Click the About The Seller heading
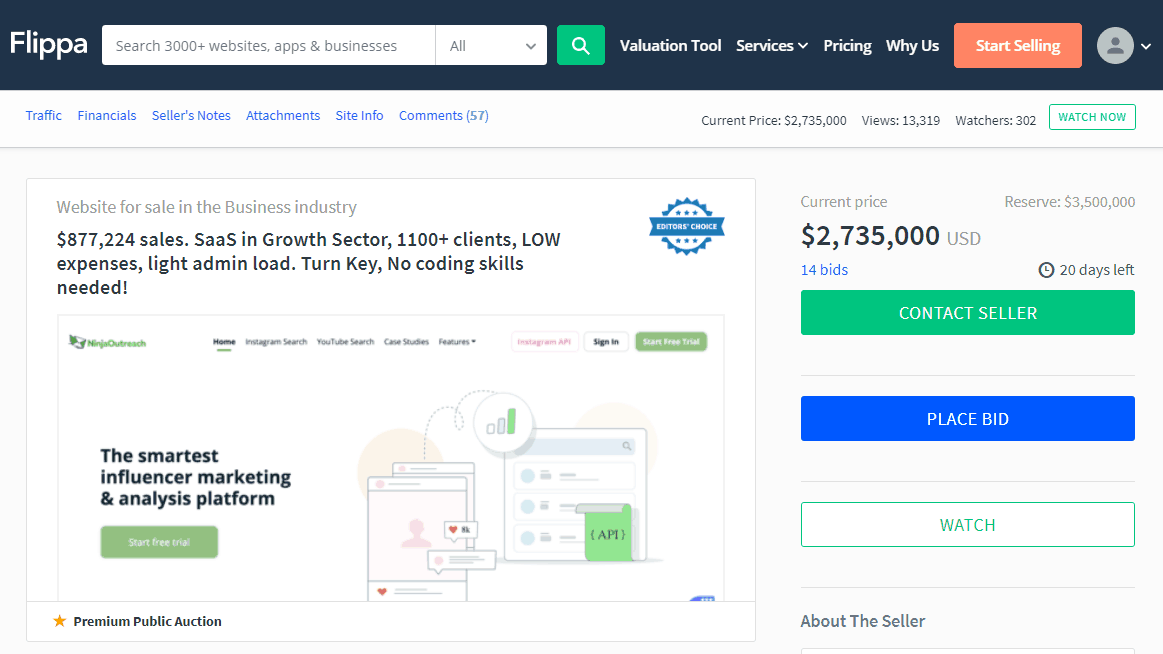 [863, 621]
